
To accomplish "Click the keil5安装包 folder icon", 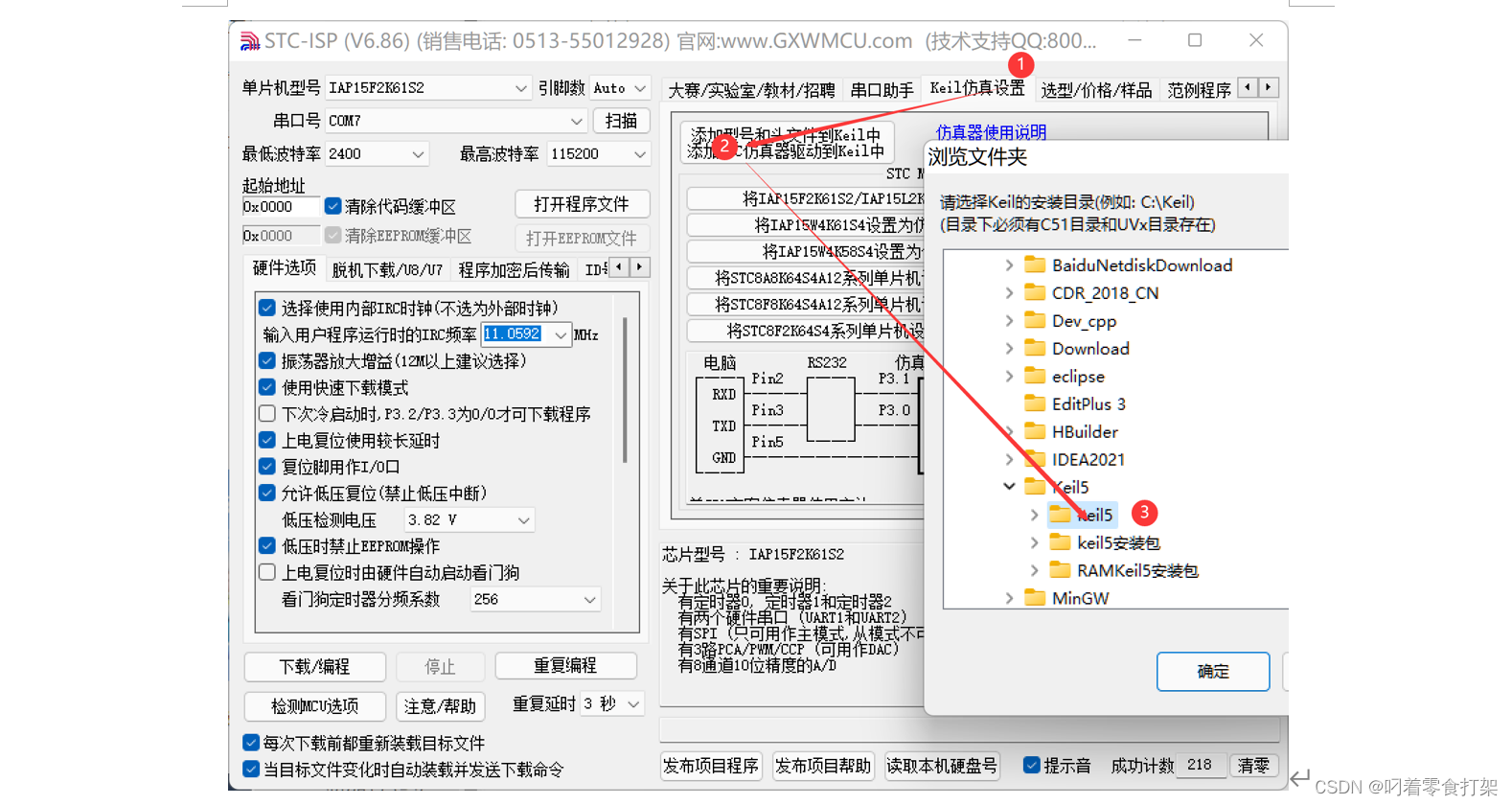I will pyautogui.click(x=1060, y=542).
